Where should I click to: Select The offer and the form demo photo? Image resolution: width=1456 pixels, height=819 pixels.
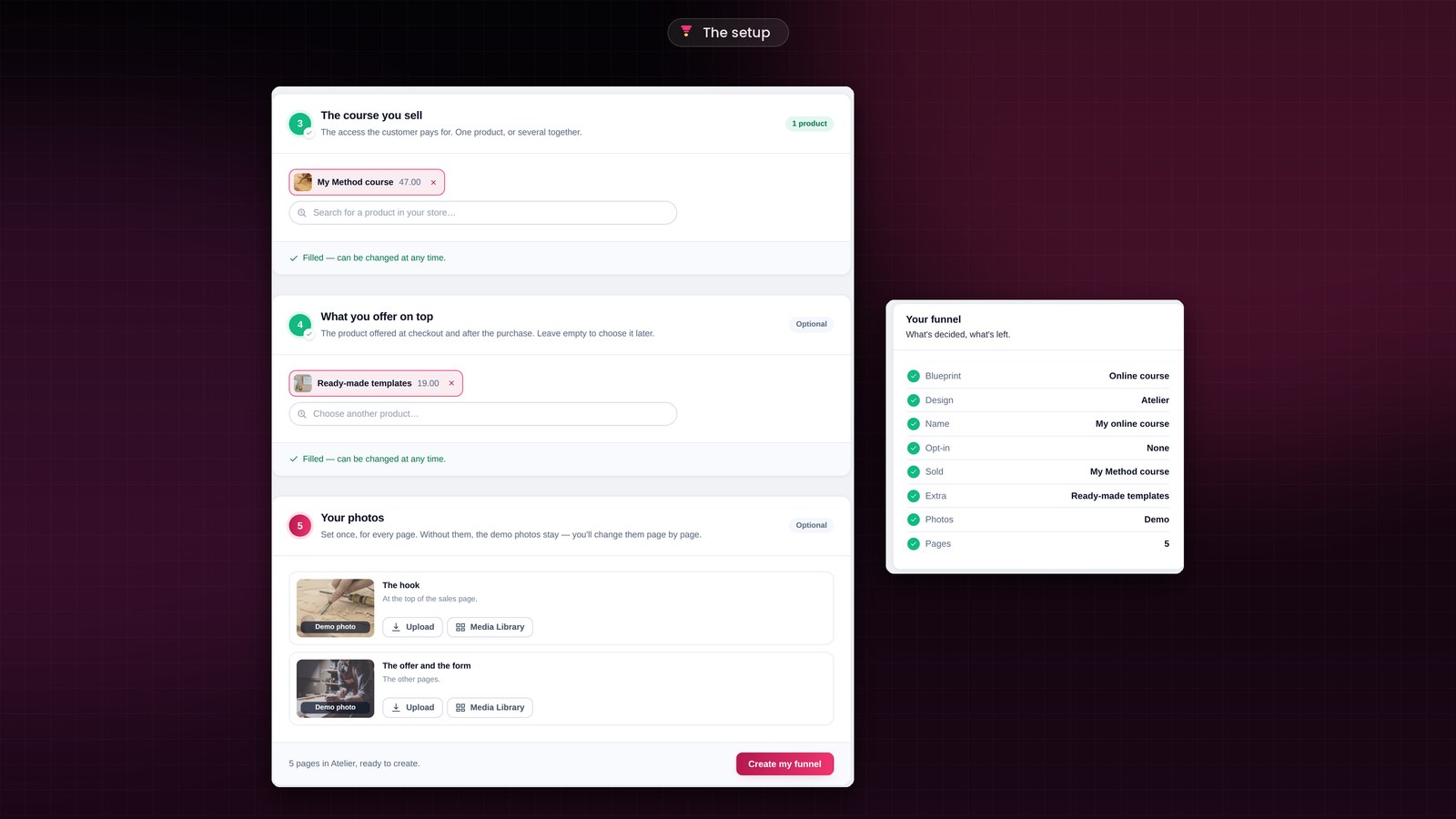click(x=335, y=688)
